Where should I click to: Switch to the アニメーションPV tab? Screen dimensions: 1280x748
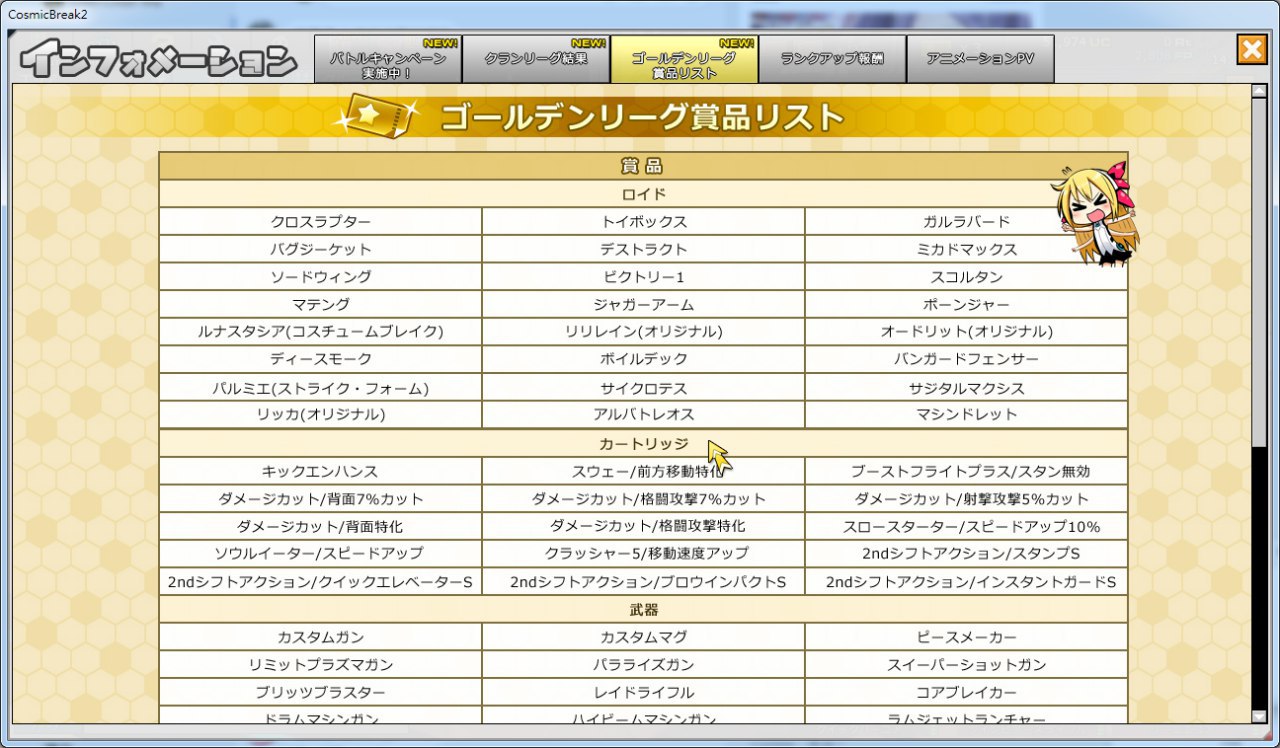(980, 60)
